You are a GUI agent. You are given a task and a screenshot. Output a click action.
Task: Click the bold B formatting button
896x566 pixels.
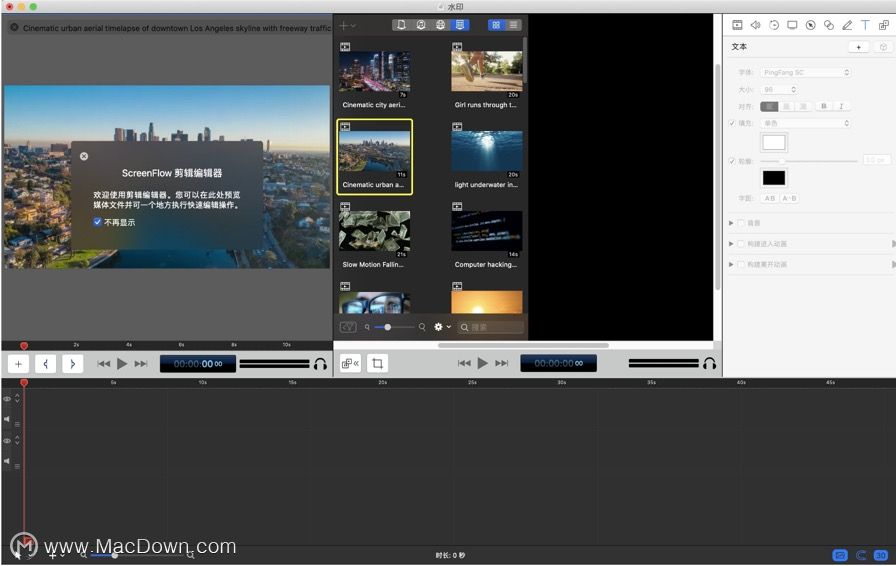coord(823,106)
